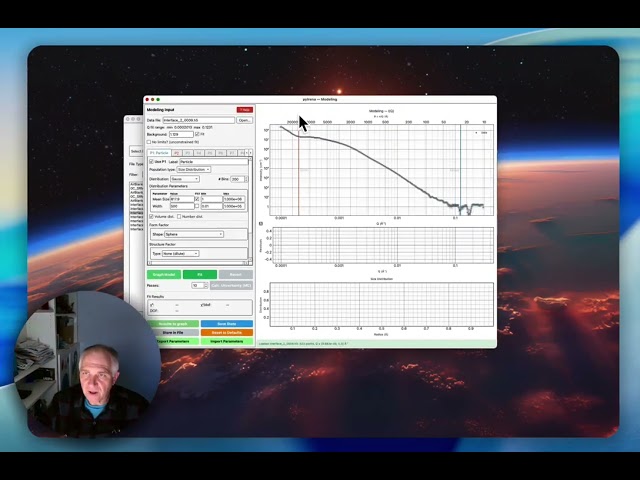Open the Distribution Gauss dropdown
The image size is (640, 480).
[185, 179]
